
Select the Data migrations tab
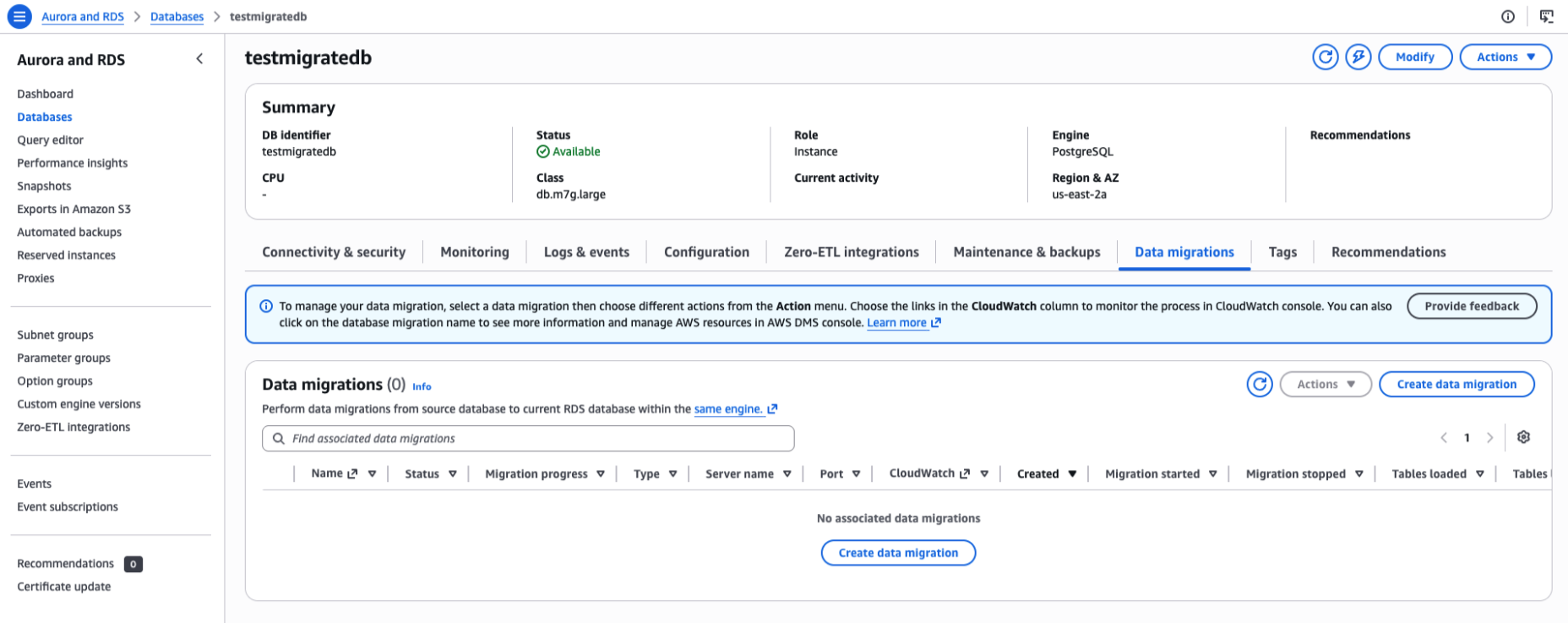(1184, 252)
